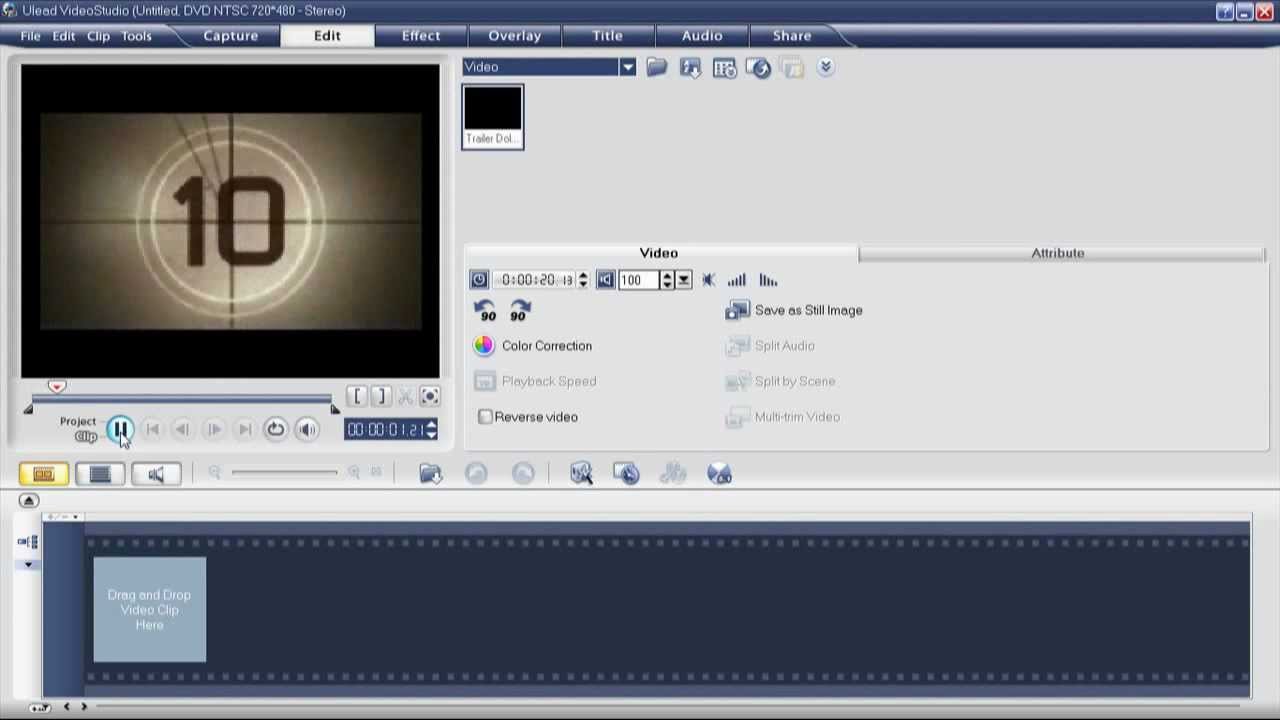Enlarge the preview window
The height and width of the screenshot is (720, 1280).
point(429,397)
